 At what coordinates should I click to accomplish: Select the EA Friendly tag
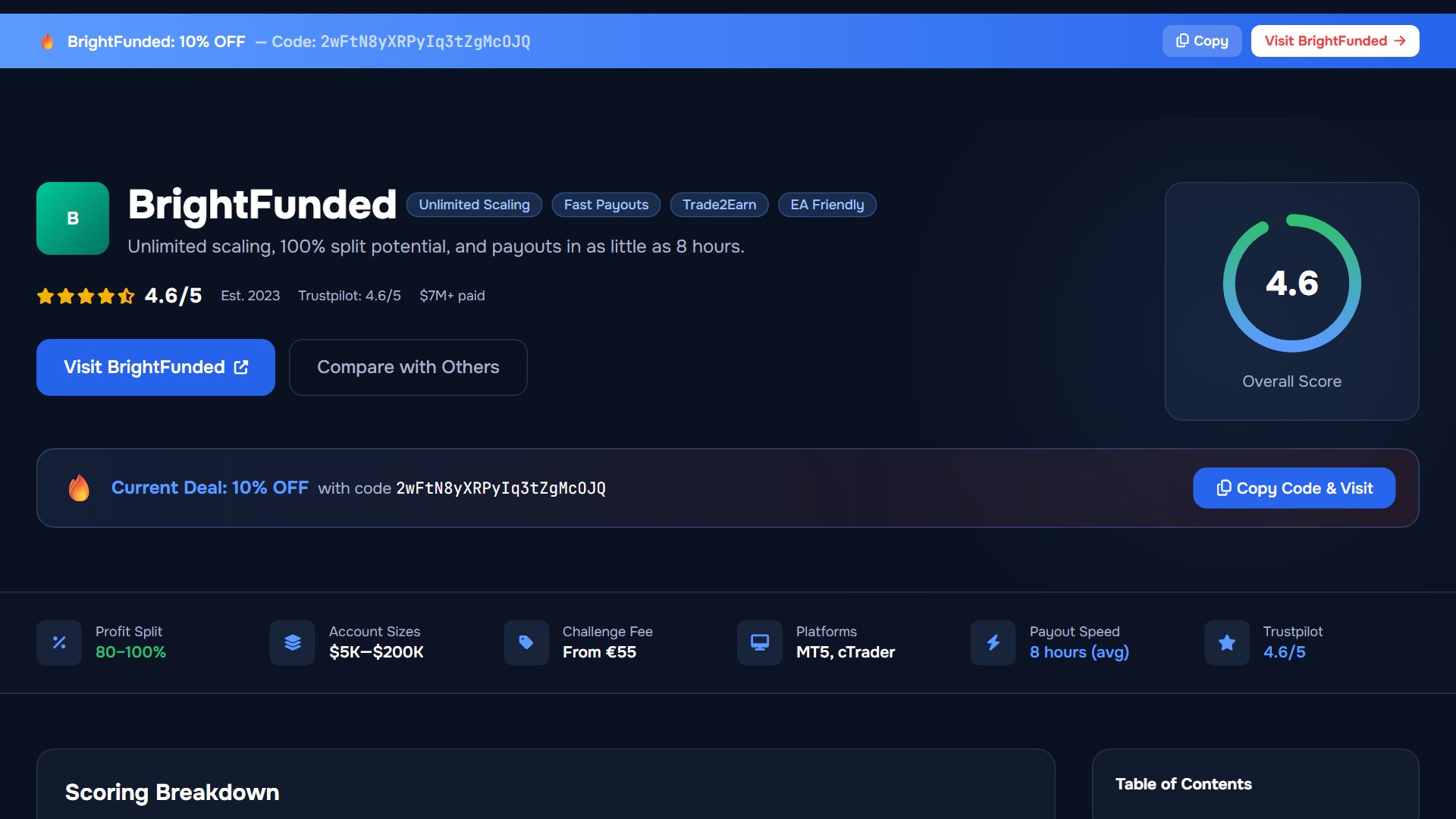827,205
